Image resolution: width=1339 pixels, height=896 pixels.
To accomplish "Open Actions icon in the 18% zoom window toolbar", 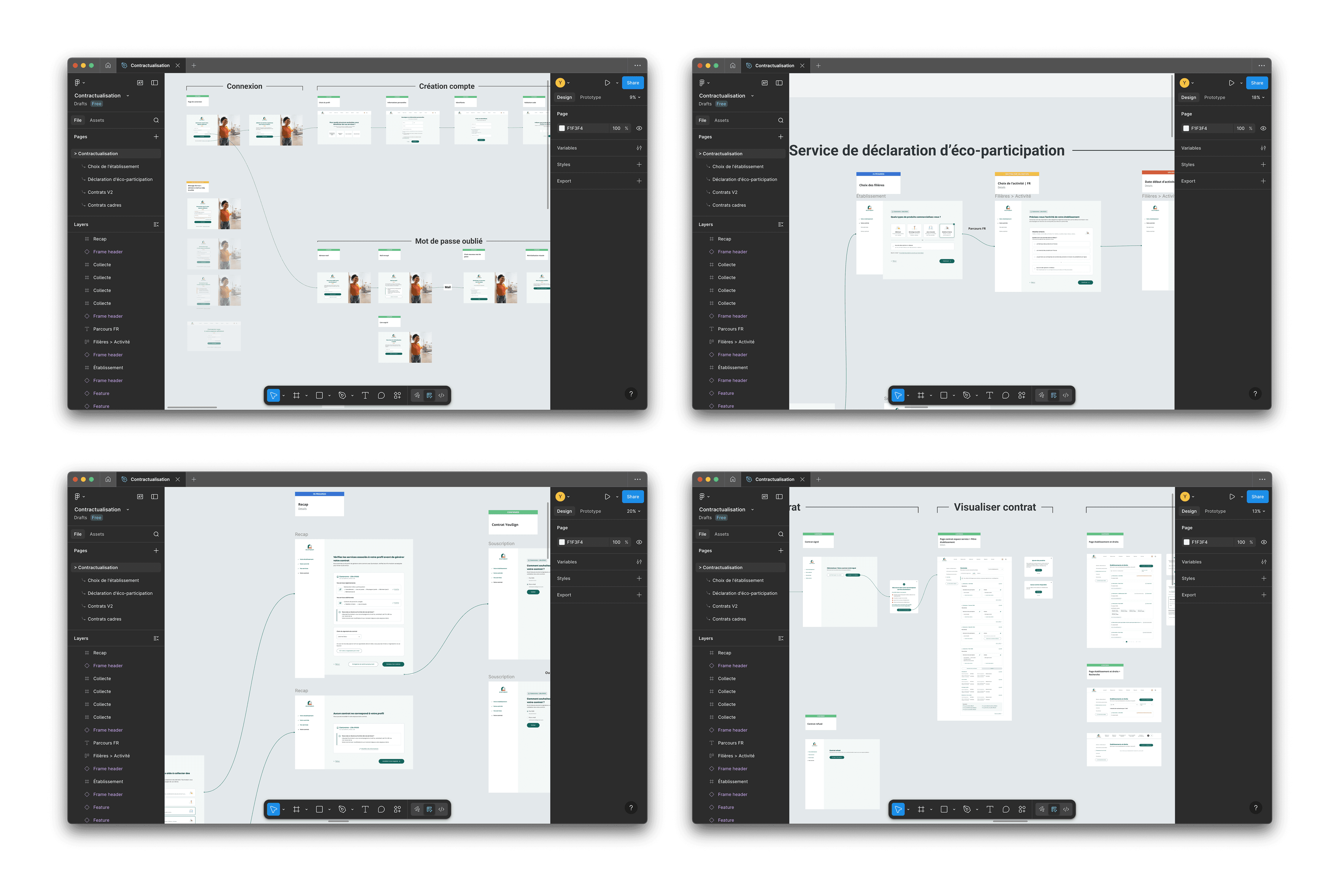I will tap(1022, 396).
